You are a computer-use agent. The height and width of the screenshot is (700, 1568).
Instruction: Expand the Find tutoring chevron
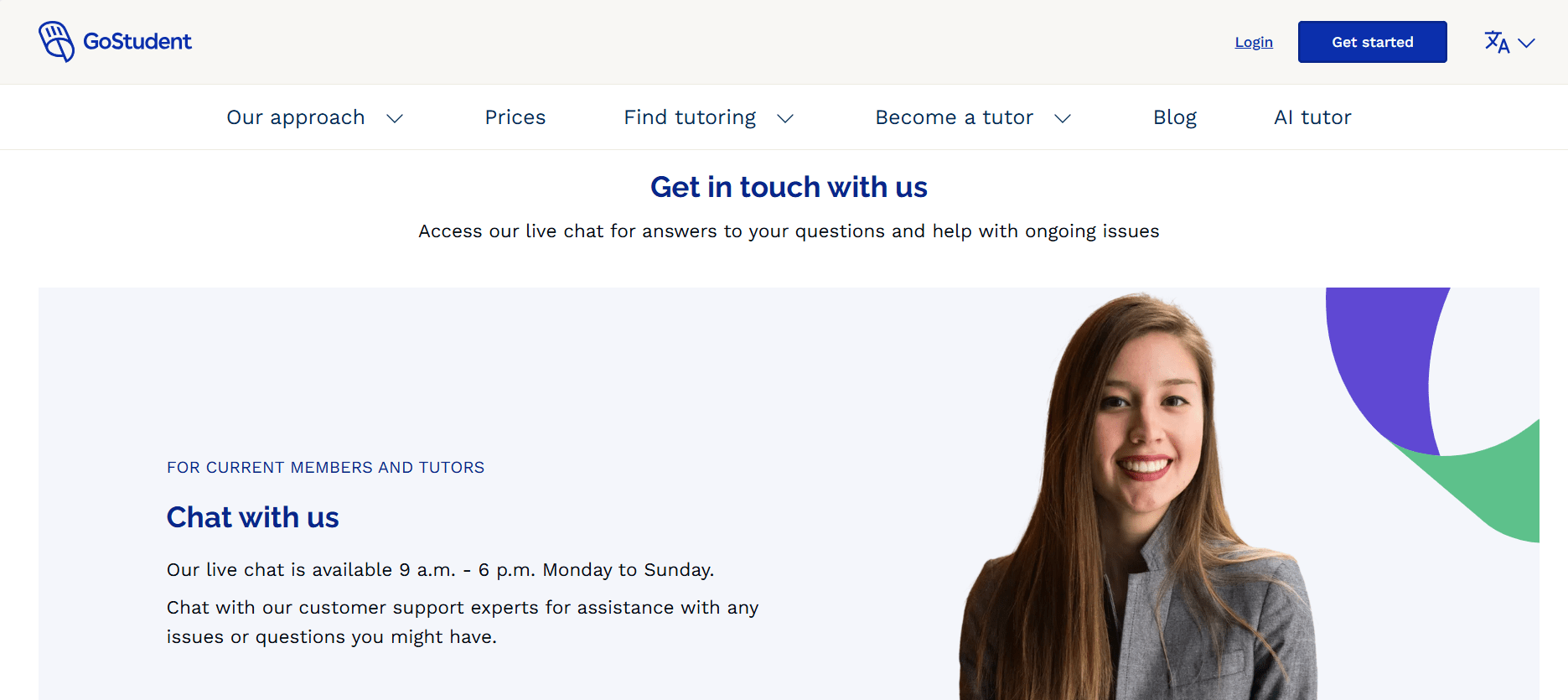(785, 119)
